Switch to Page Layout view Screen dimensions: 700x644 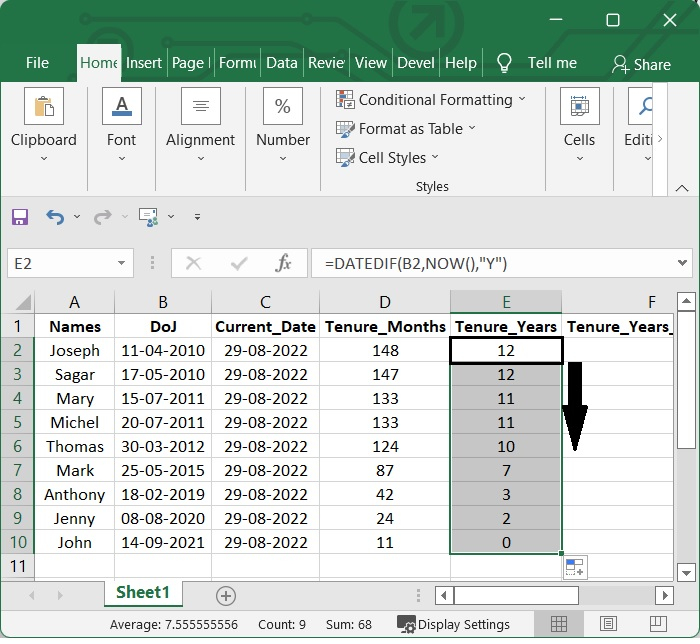click(x=607, y=624)
